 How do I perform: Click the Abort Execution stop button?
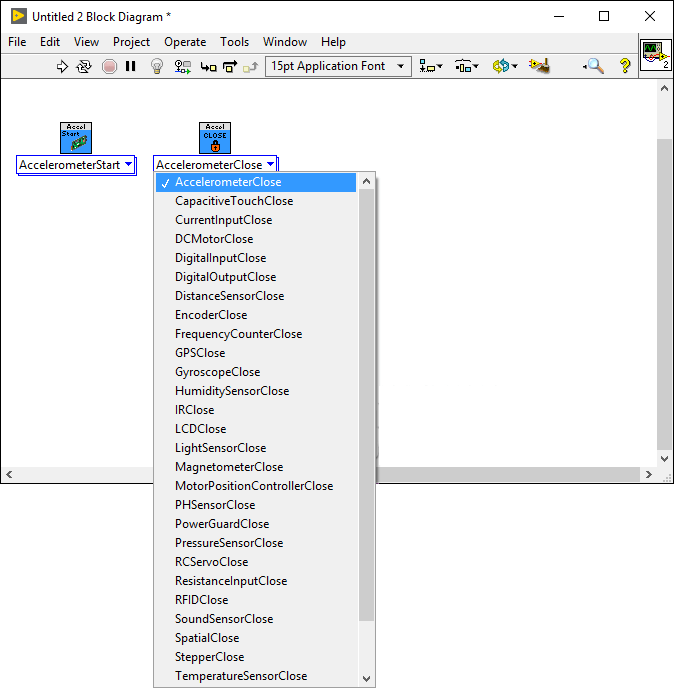(x=109, y=67)
